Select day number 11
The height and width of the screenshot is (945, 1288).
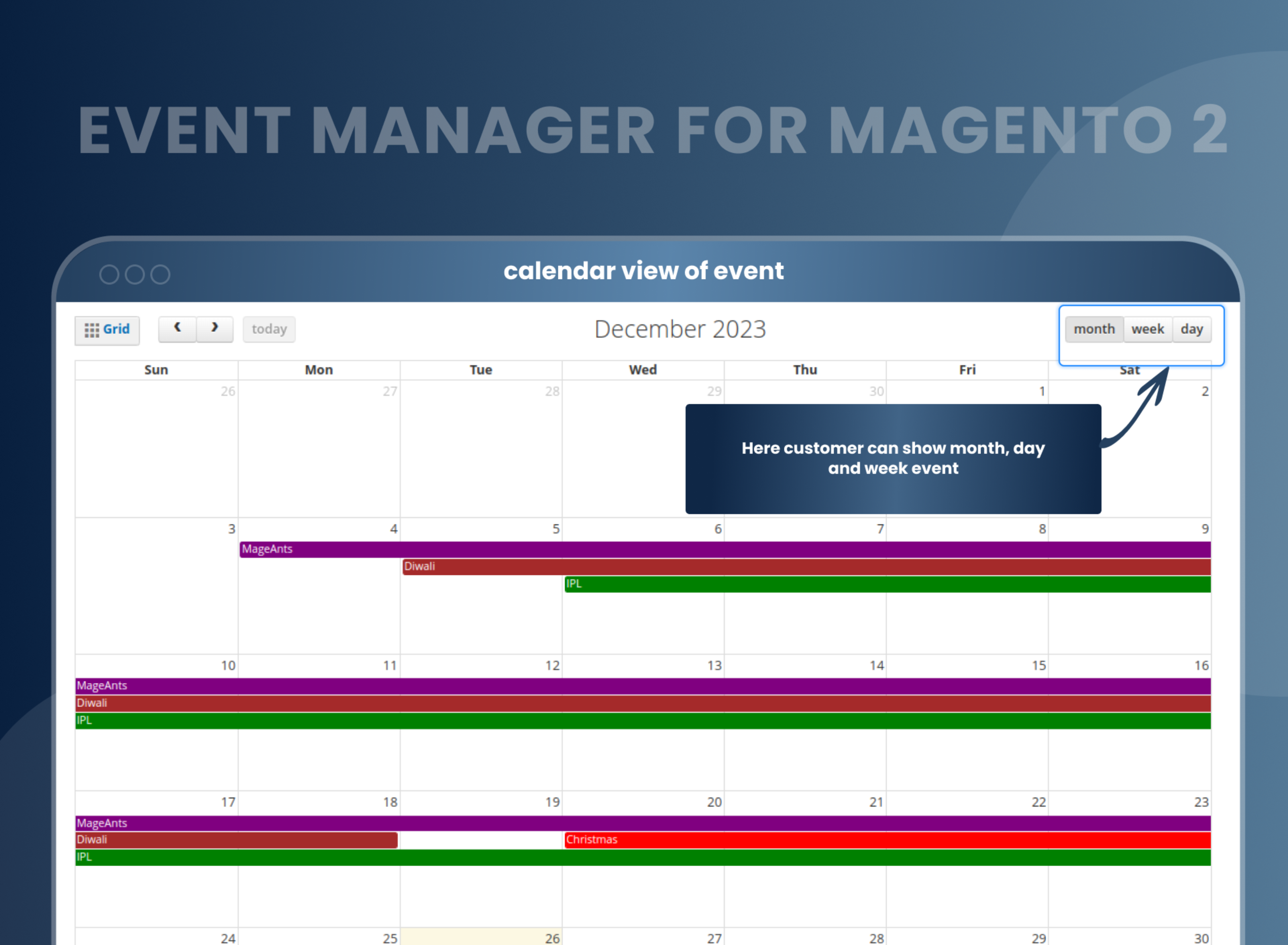(x=390, y=666)
